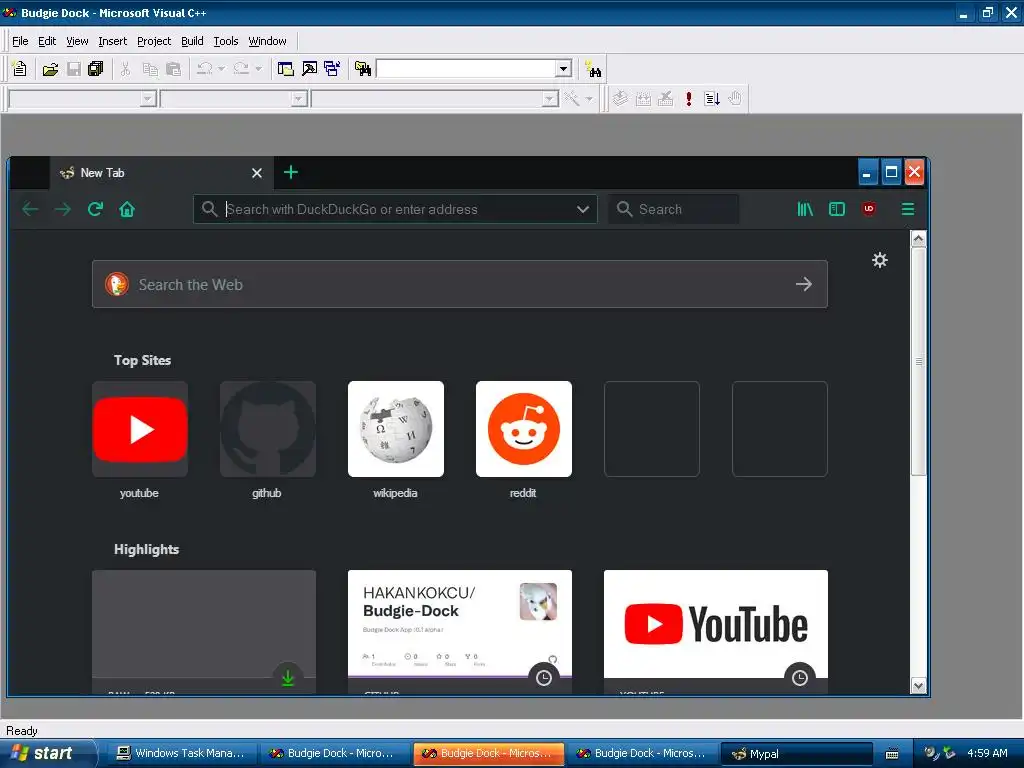Switch to Windows Task Manager taskbar item
The width and height of the screenshot is (1024, 768).
tap(181, 754)
